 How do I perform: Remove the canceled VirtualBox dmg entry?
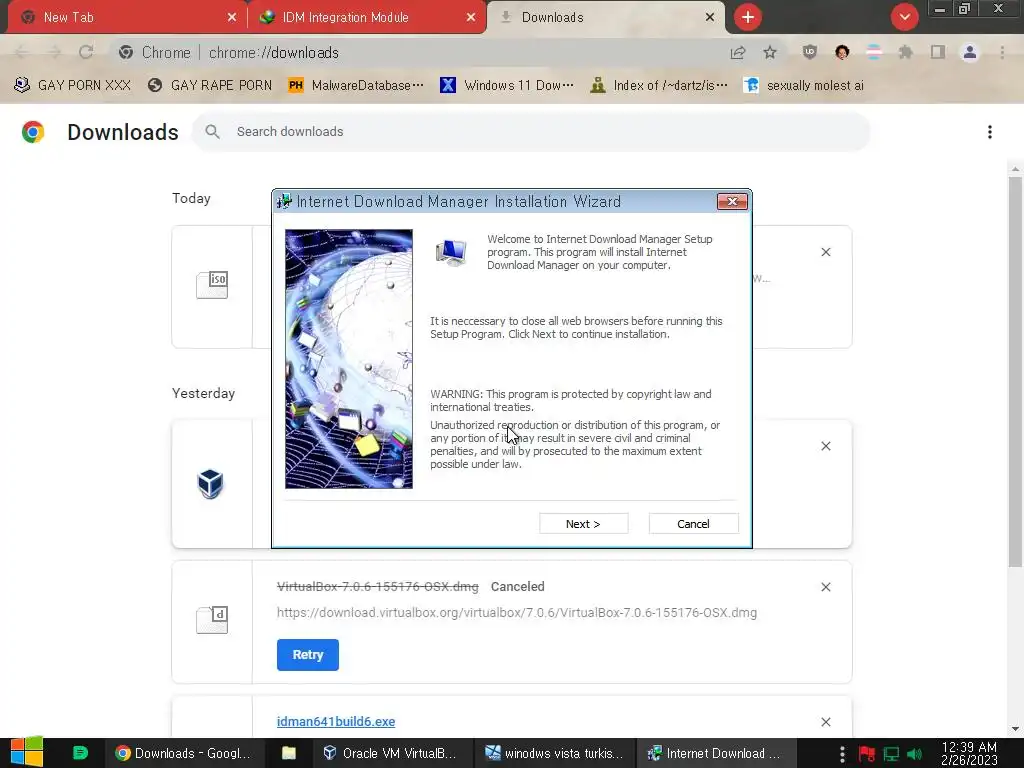tap(825, 587)
